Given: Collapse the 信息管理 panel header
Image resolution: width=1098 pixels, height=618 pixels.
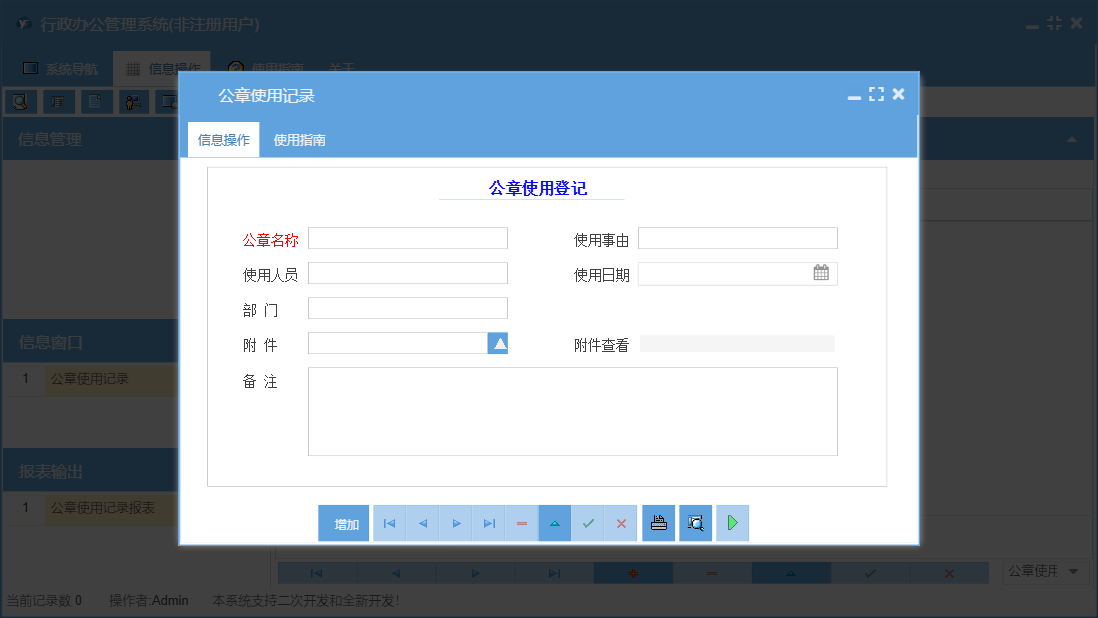Looking at the screenshot, I should 1074,139.
